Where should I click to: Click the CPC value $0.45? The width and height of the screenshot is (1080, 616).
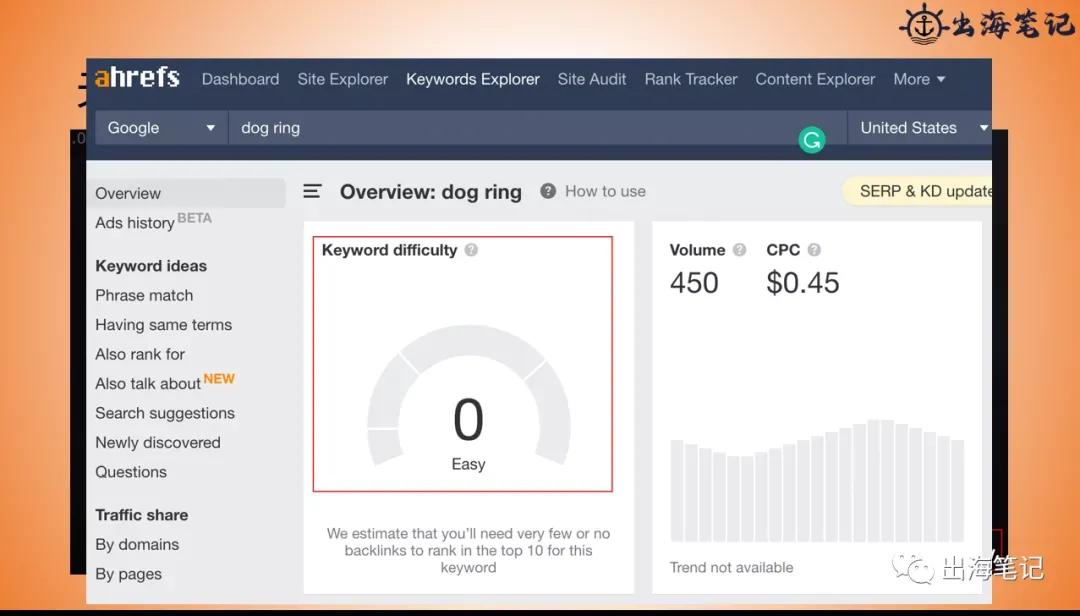tap(802, 283)
